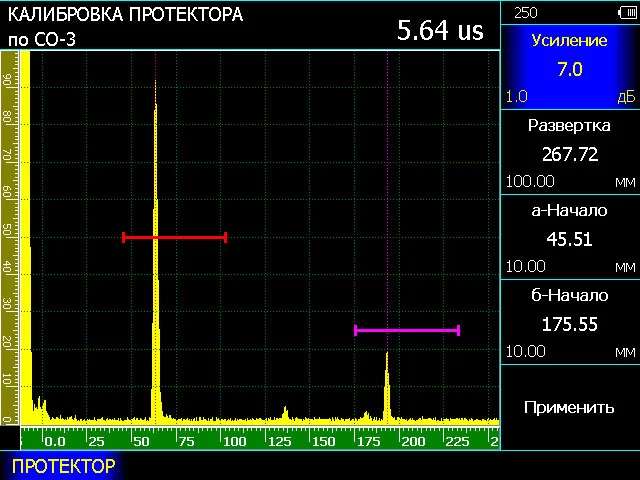The width and height of the screenshot is (640, 480).
Task: Click the green horizontal distance scale
Action: click(260, 440)
